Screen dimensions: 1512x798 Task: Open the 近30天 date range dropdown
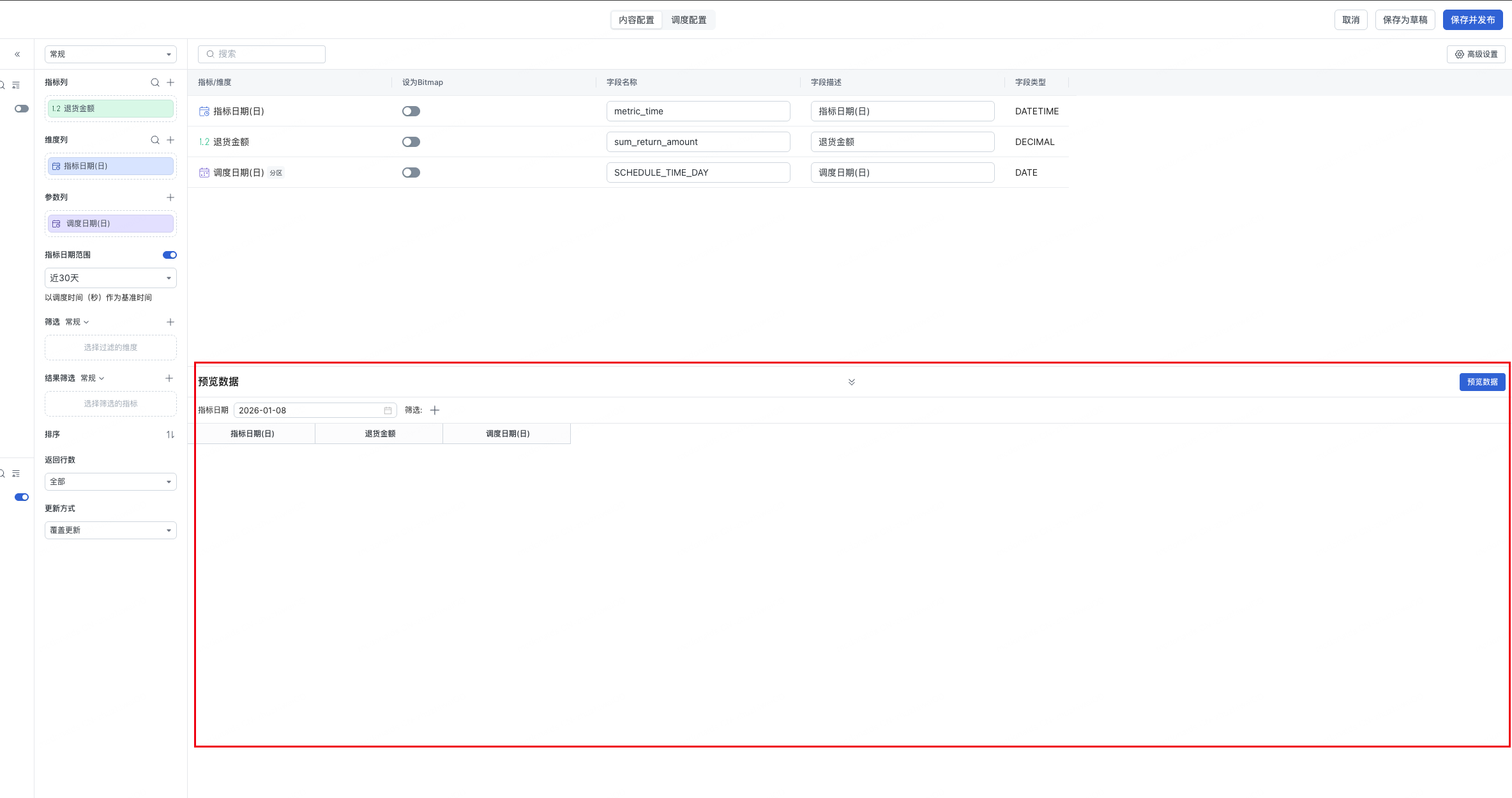(x=110, y=278)
